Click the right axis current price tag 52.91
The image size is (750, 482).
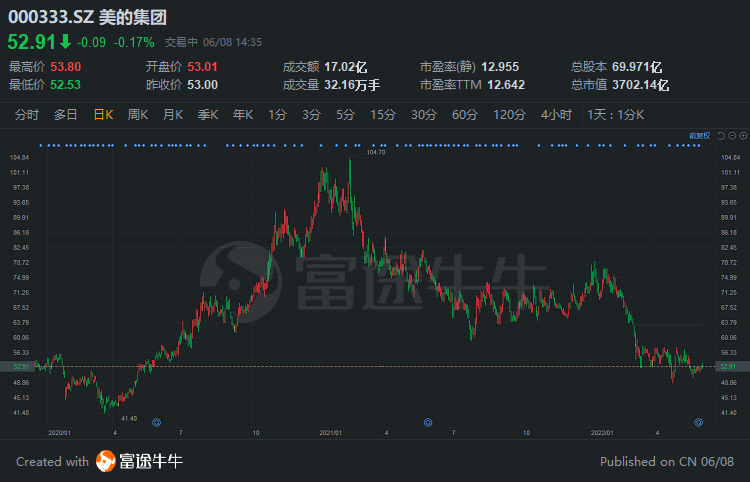[x=732, y=366]
